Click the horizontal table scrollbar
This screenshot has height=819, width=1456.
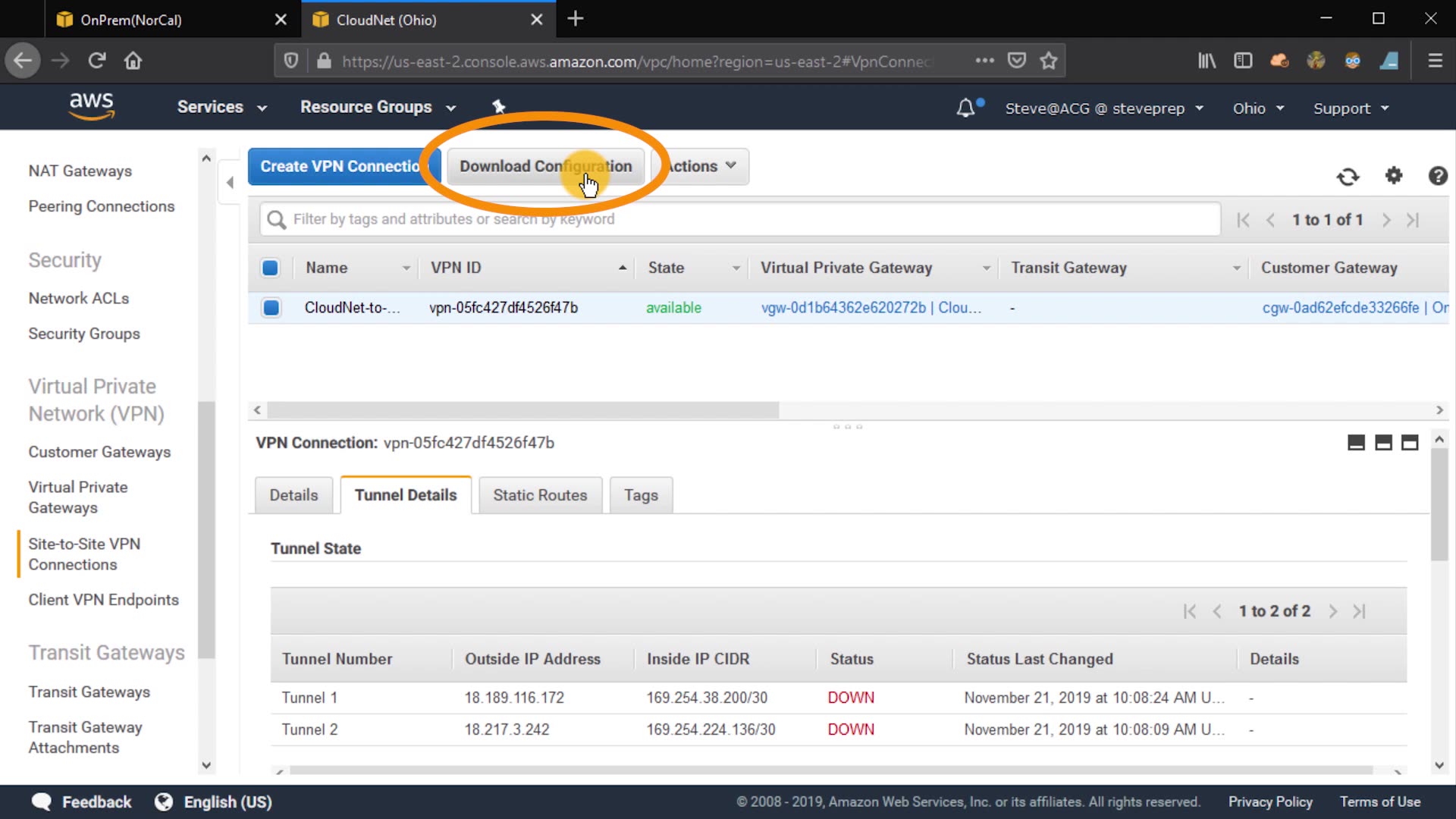coord(522,410)
